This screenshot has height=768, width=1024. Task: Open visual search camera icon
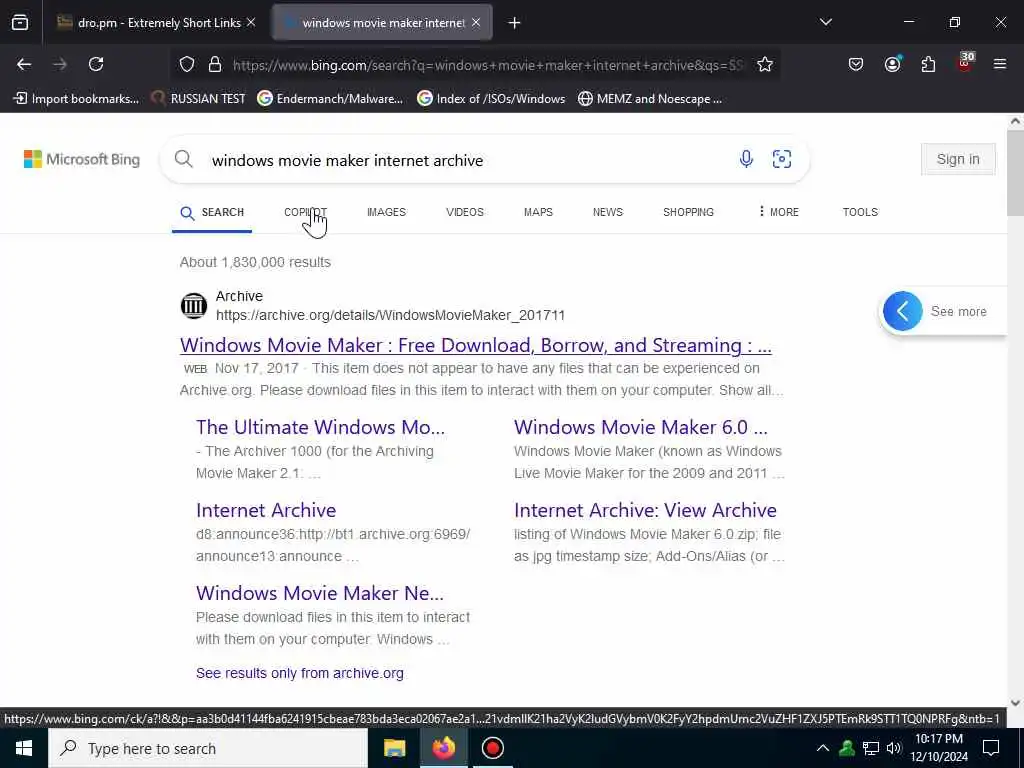782,159
